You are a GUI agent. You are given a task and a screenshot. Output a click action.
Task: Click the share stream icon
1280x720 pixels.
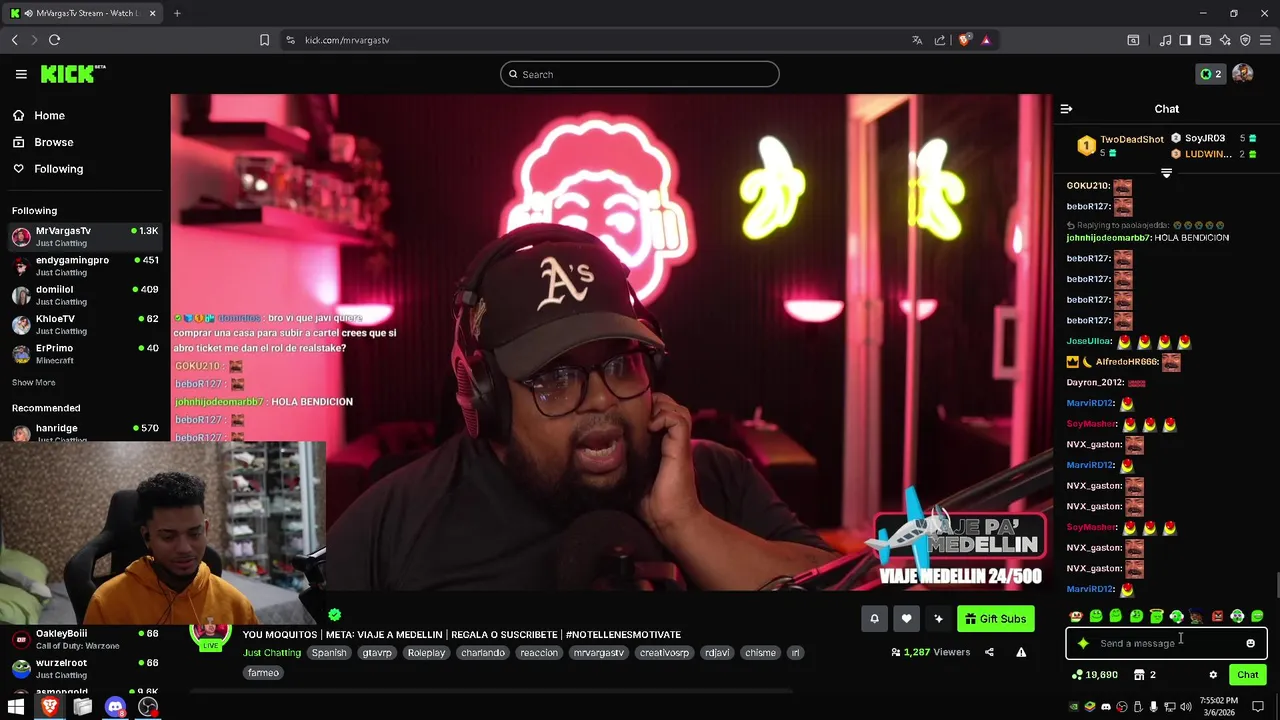pos(989,652)
